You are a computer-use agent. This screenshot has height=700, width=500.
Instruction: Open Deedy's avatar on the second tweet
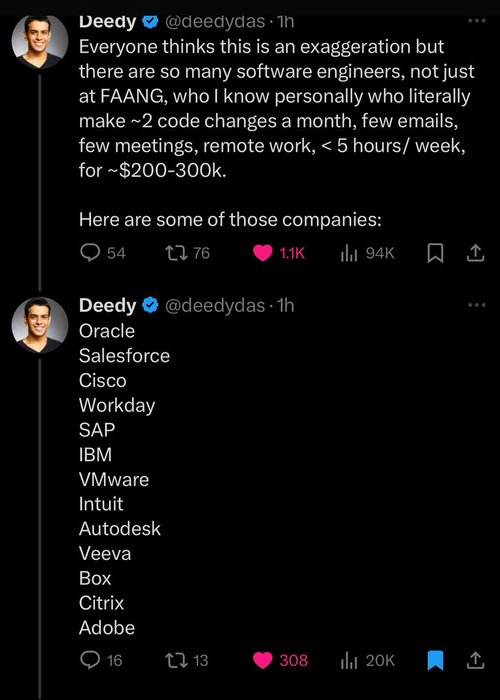(x=40, y=325)
